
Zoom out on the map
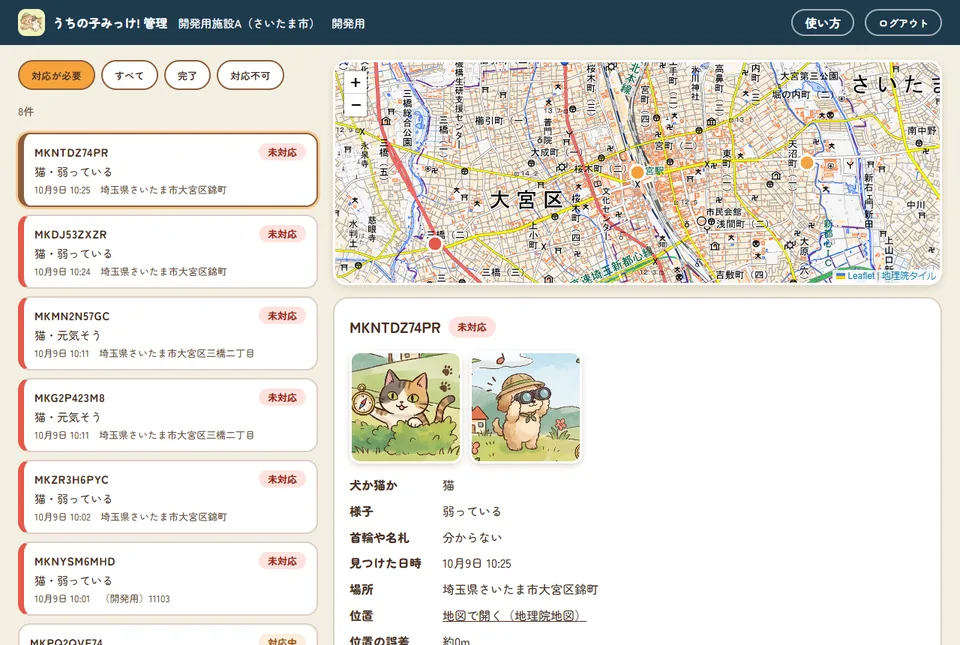pos(356,105)
